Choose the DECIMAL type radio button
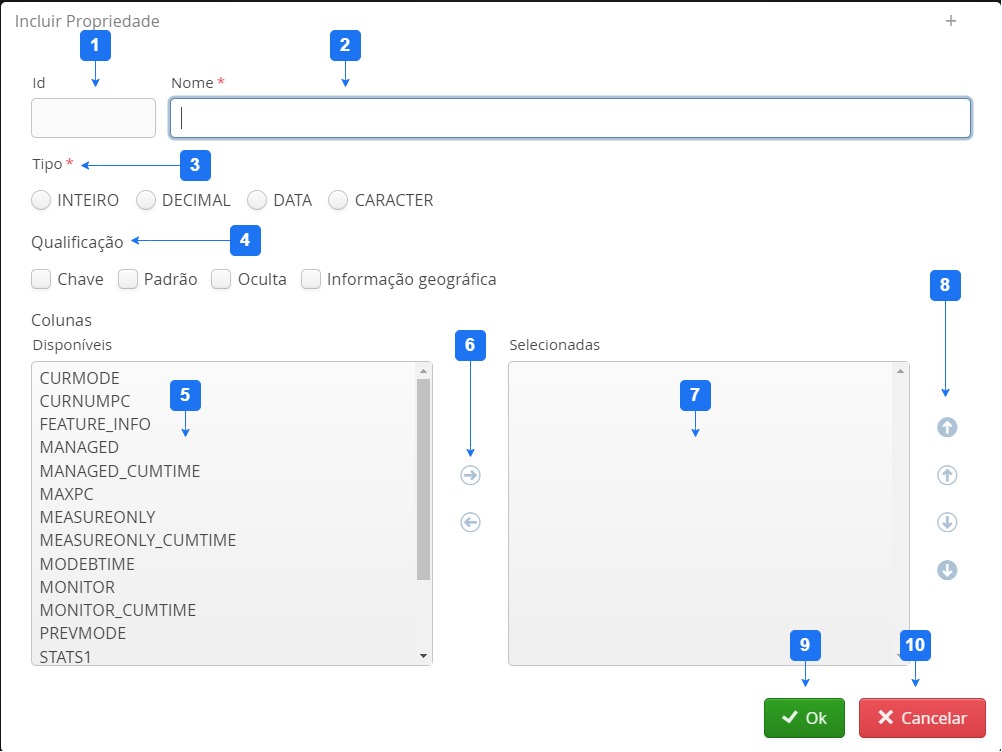This screenshot has height=752, width=1002. [146, 200]
